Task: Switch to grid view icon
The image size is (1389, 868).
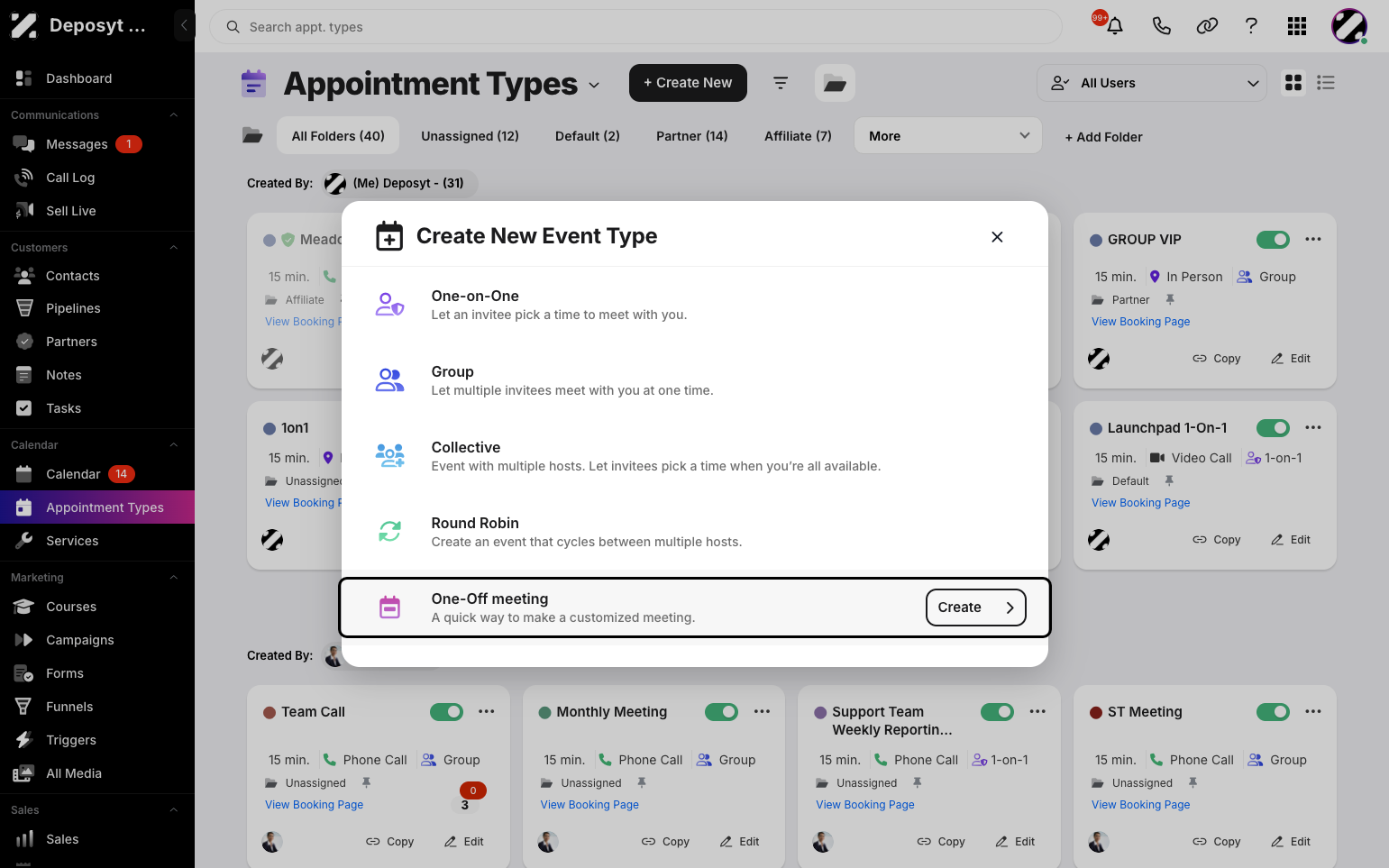Action: click(x=1293, y=83)
